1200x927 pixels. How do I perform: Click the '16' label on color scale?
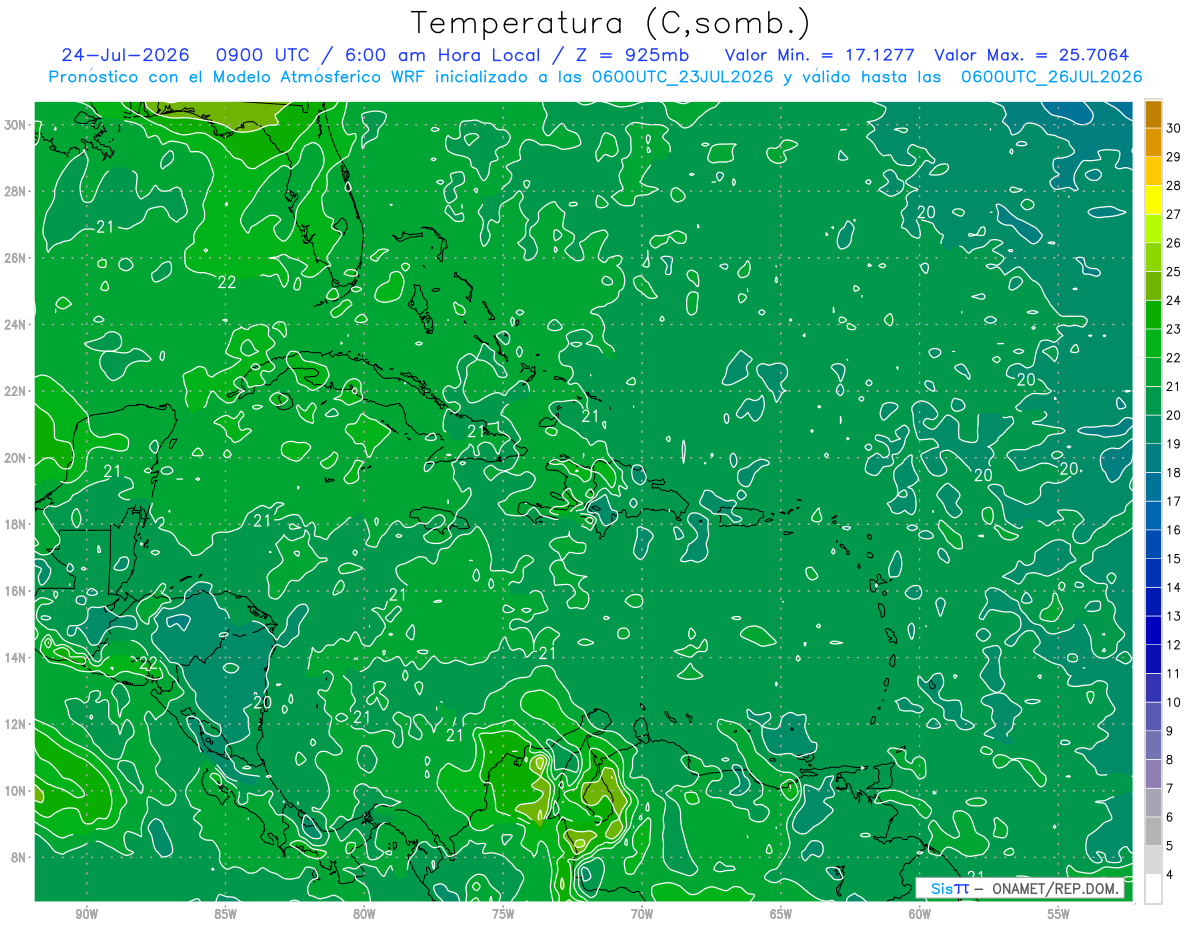point(1174,530)
